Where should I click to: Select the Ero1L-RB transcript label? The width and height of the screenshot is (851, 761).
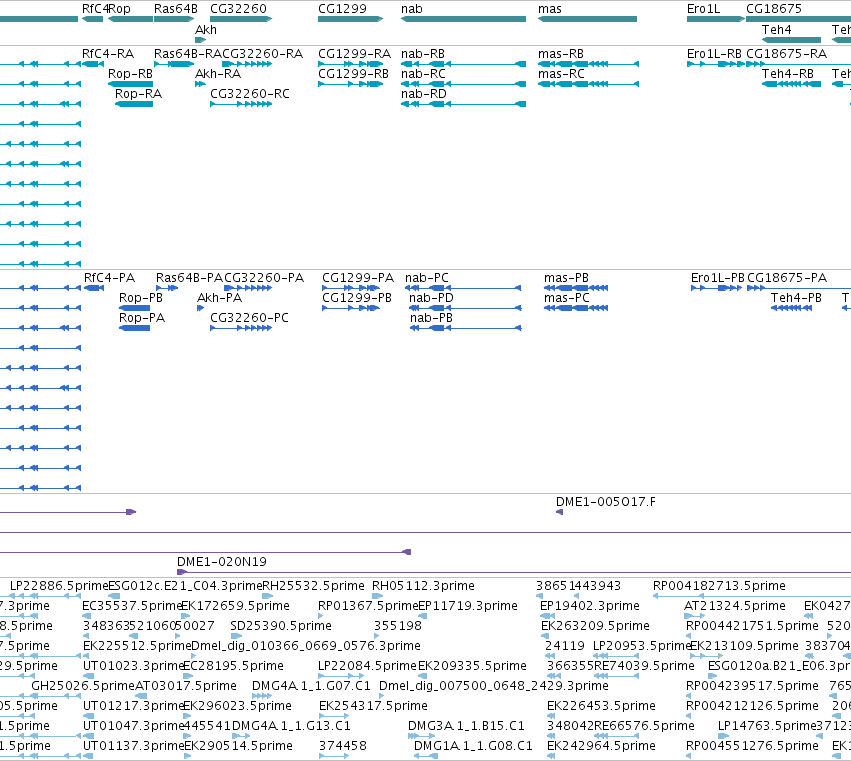coord(714,54)
